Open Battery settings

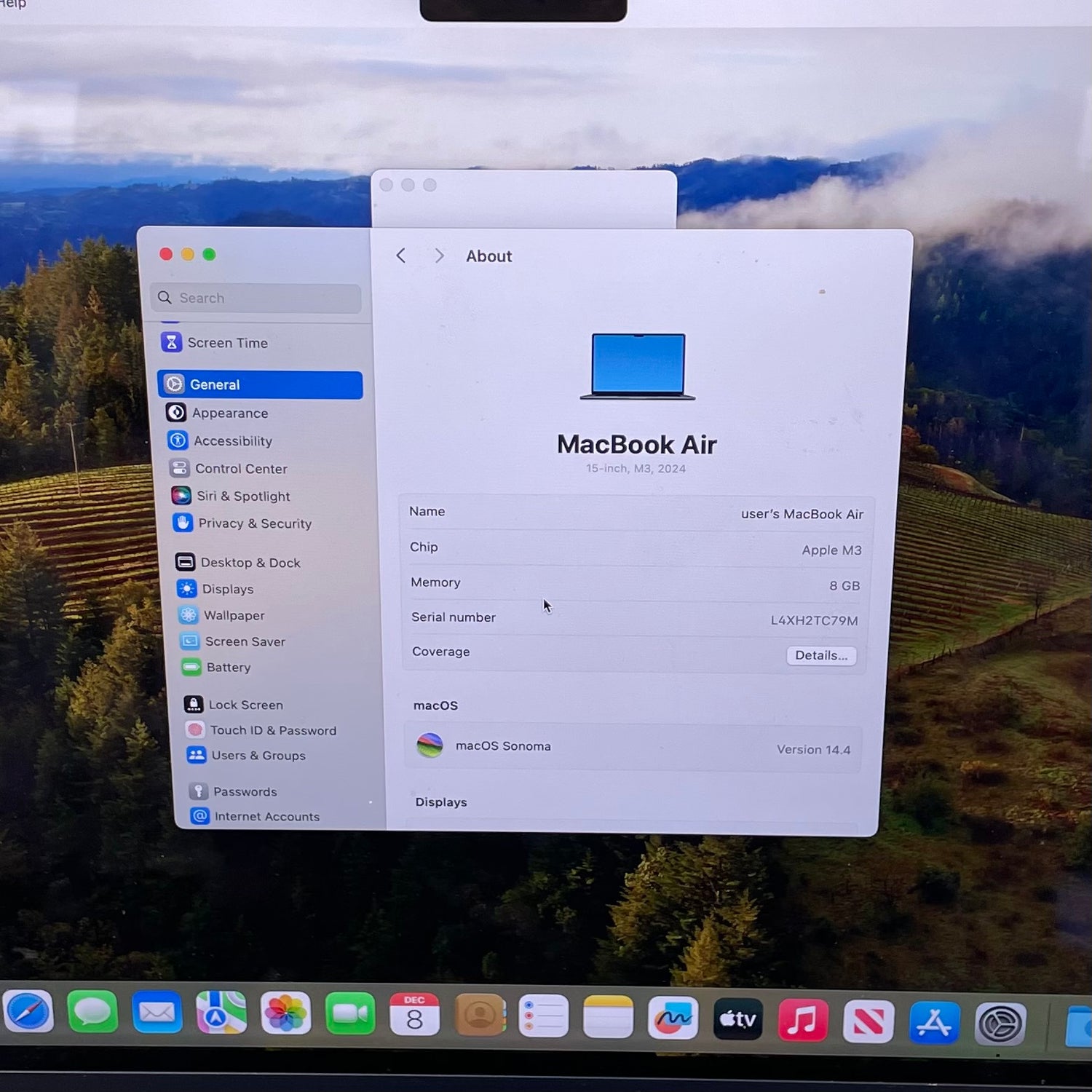coord(227,668)
